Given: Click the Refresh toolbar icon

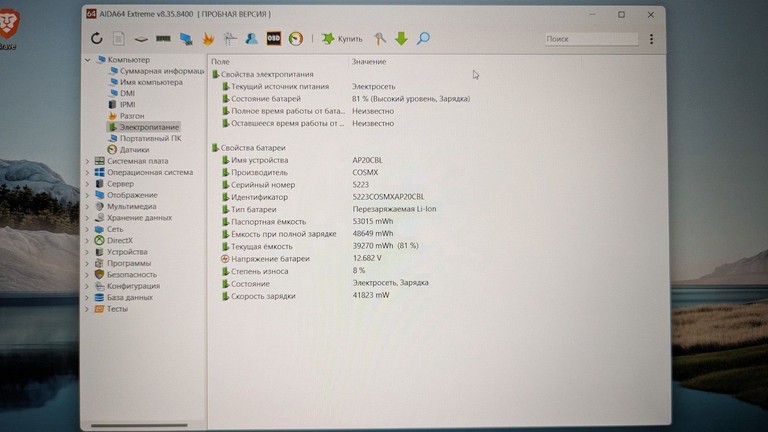Looking at the screenshot, I should [96, 38].
